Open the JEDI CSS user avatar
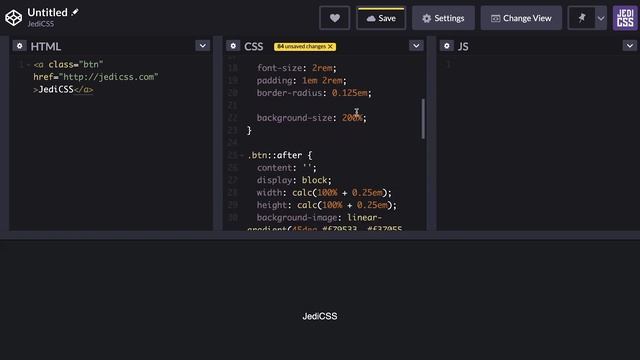The height and width of the screenshot is (360, 640). (x=625, y=18)
